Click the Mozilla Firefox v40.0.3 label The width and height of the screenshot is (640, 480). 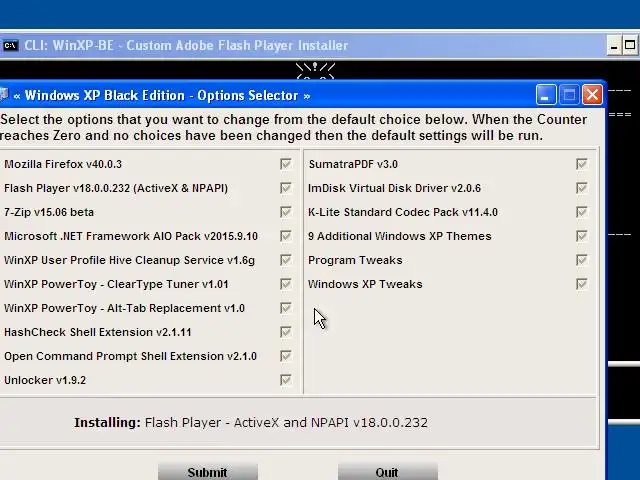63,164
